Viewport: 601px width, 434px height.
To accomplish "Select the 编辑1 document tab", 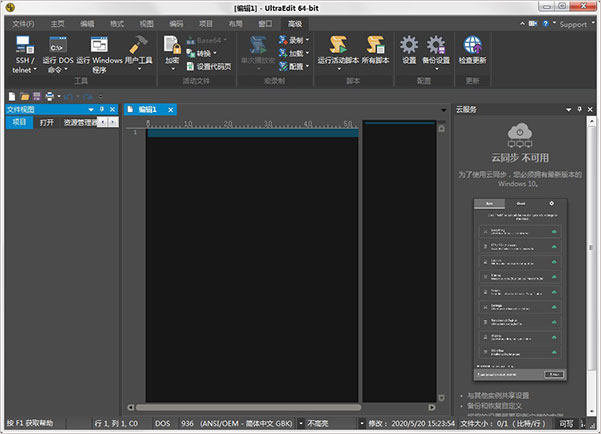I will coord(147,110).
